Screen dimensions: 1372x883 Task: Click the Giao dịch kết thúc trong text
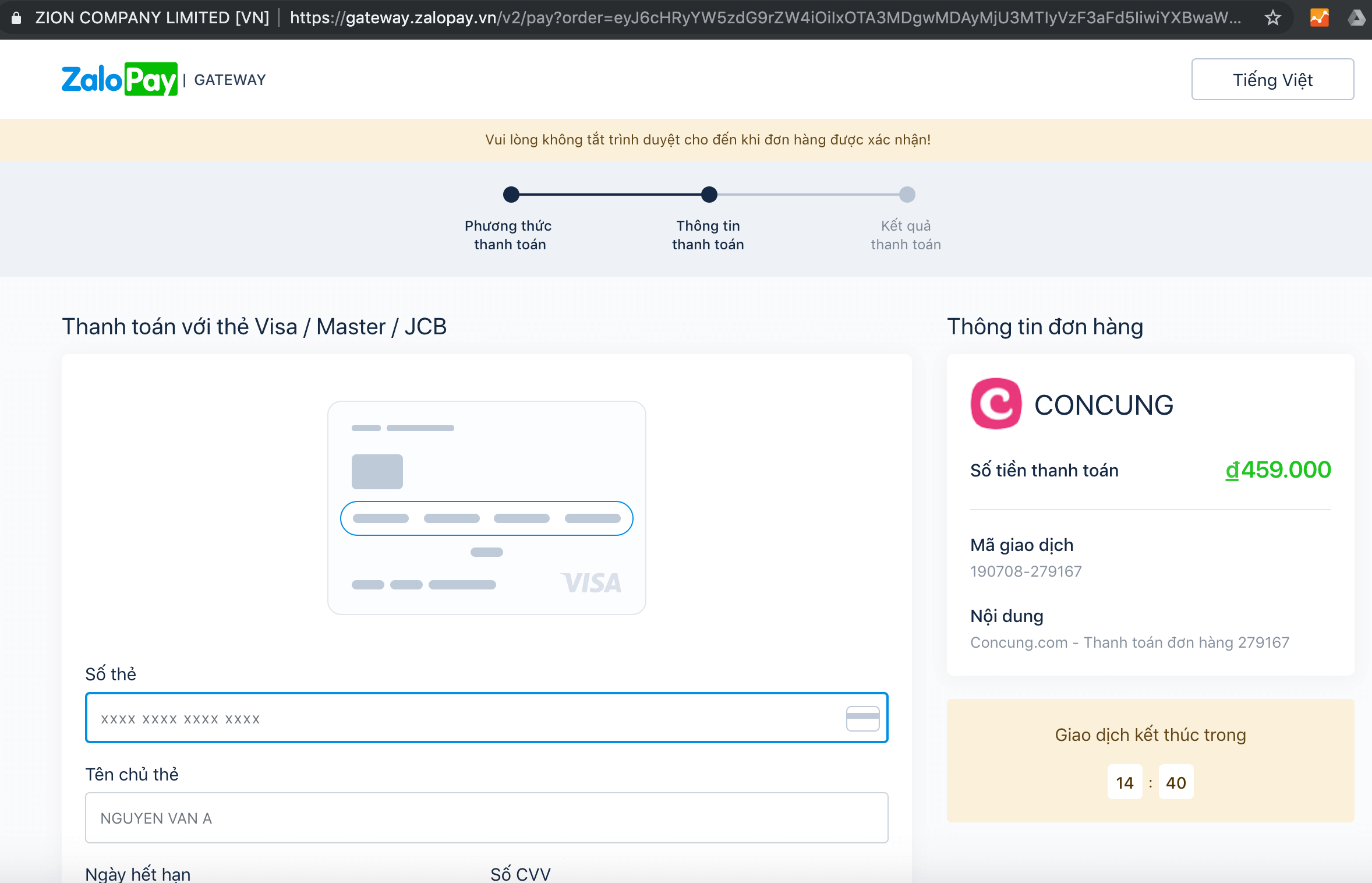1150,735
